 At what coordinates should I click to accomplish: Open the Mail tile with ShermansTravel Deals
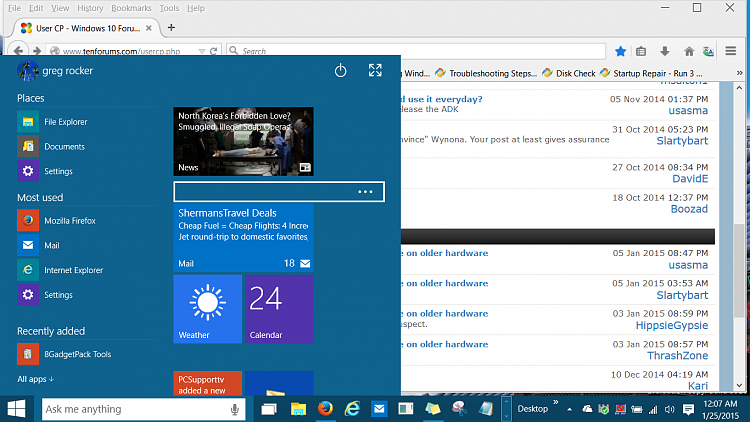pos(243,238)
